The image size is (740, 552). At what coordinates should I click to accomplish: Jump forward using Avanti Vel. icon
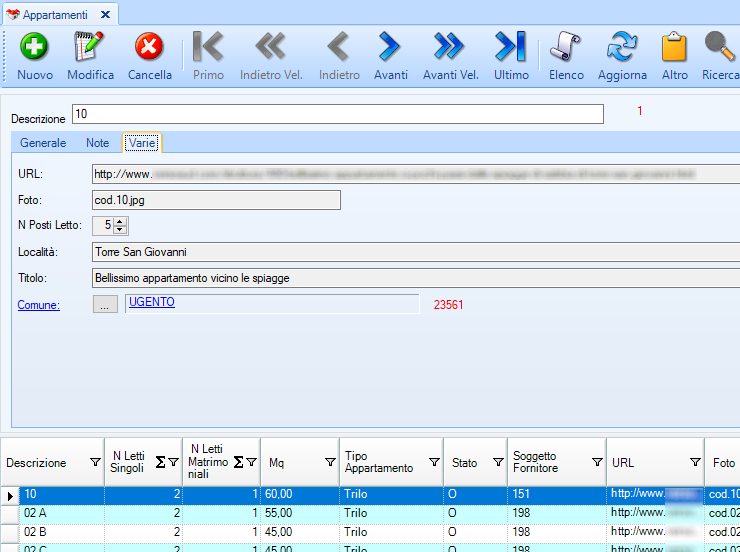(450, 47)
